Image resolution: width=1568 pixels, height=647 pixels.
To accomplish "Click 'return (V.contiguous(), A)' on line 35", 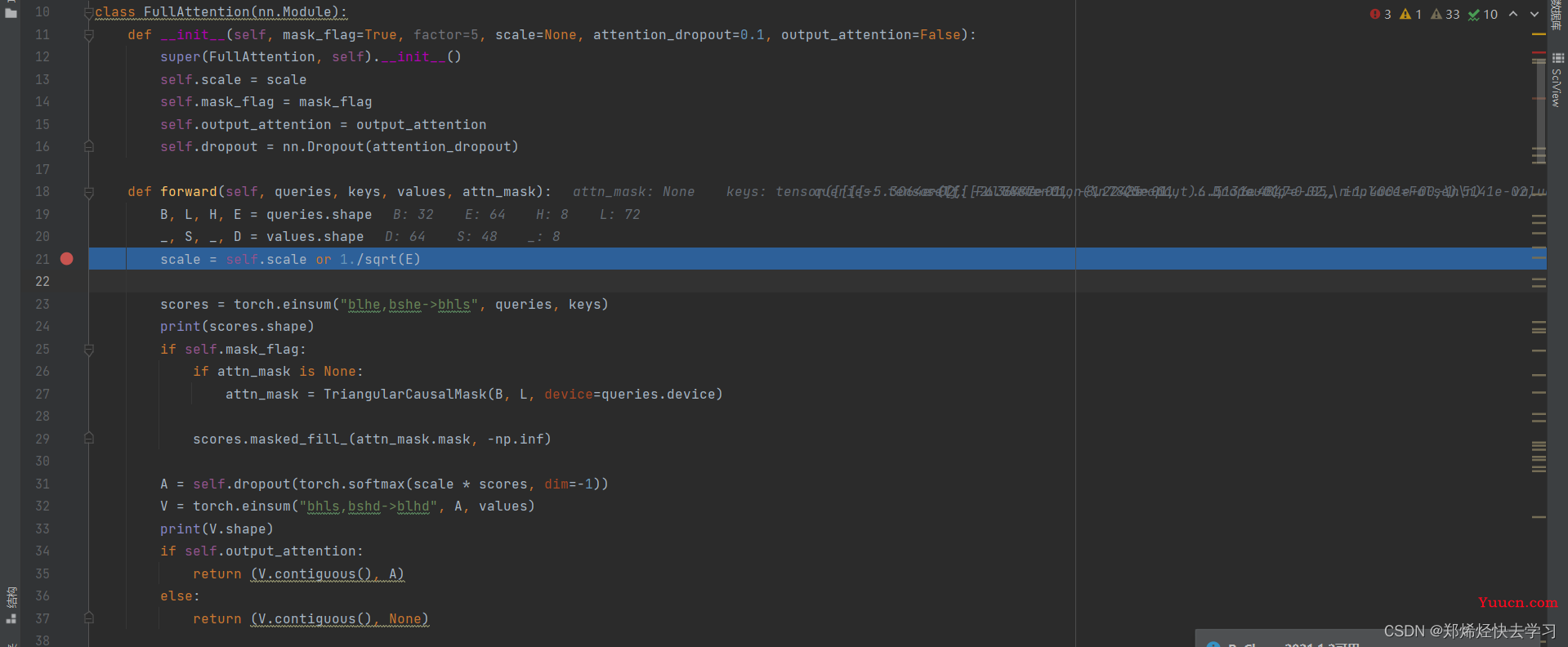I will (299, 574).
